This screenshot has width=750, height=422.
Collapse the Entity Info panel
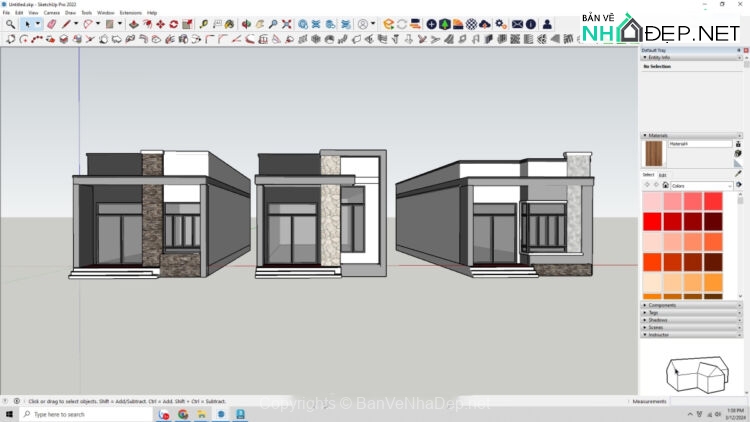(660, 57)
